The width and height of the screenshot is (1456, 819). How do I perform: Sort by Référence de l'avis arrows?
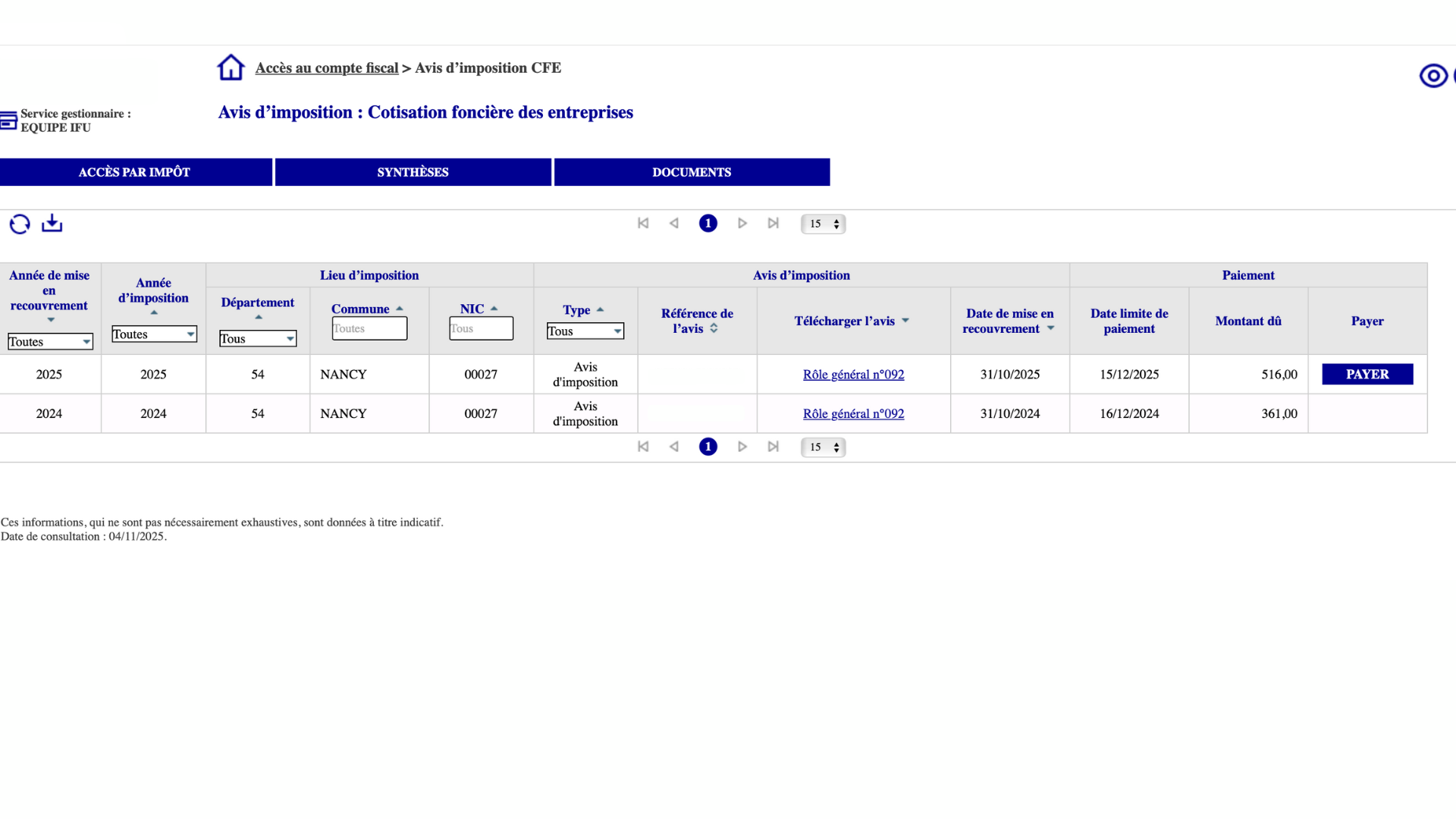714,328
